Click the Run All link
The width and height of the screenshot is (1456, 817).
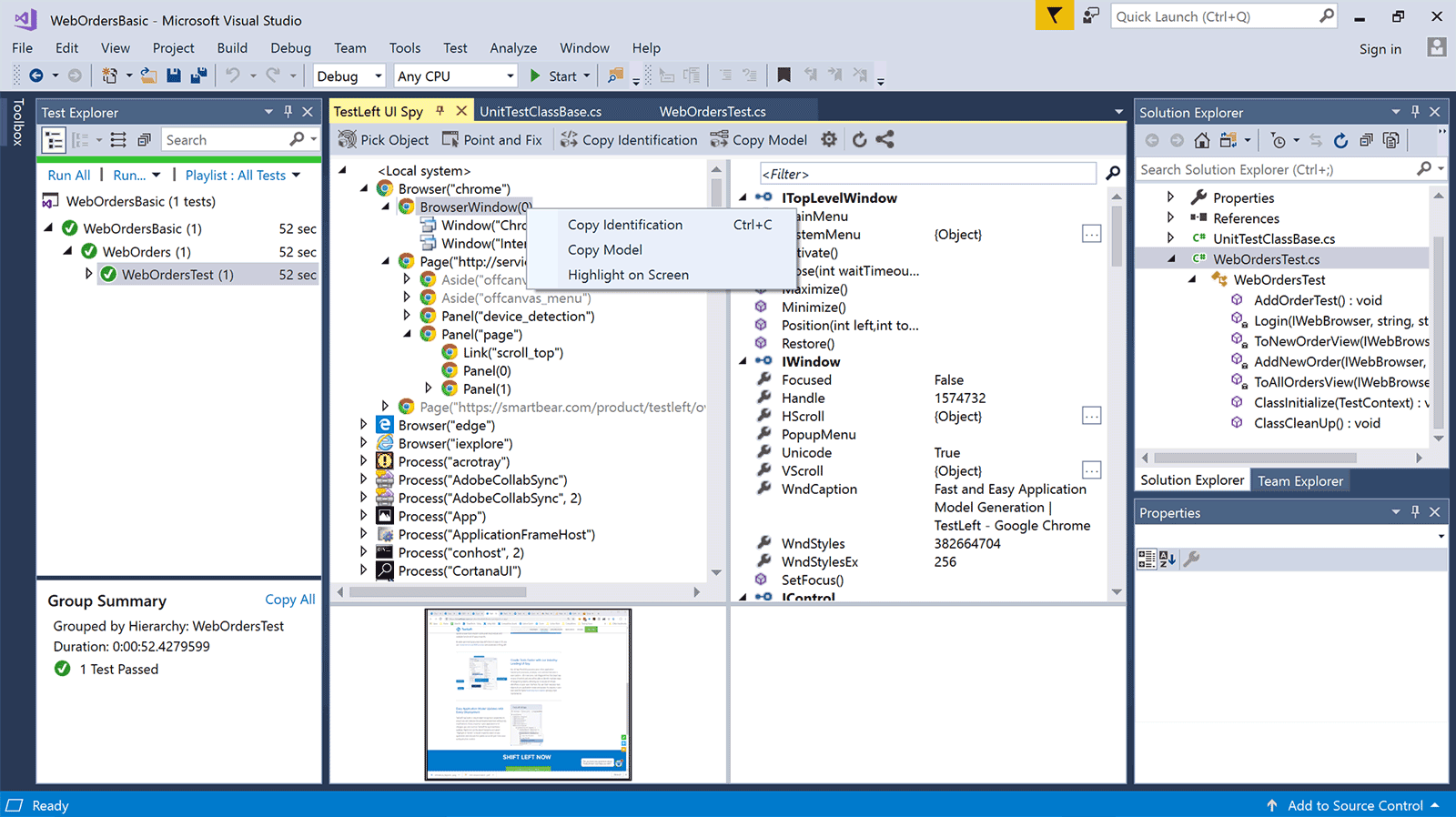(69, 175)
